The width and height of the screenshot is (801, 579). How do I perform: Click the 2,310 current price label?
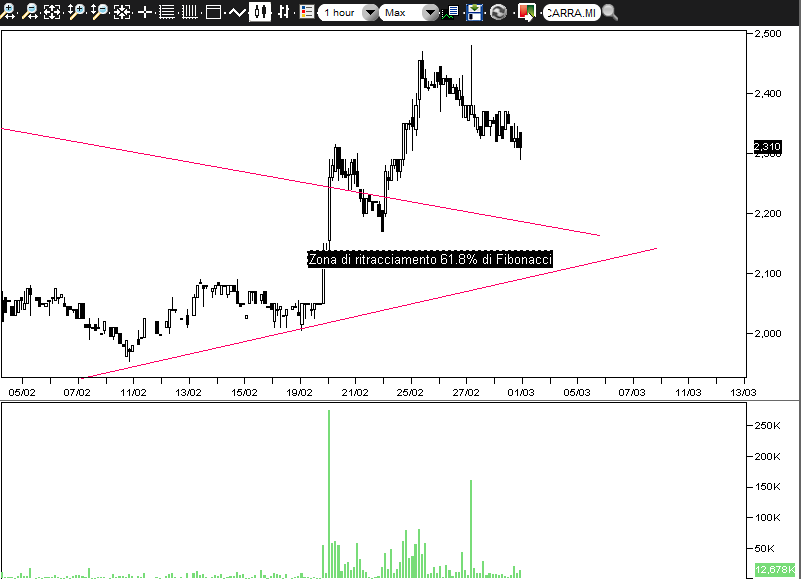tap(768, 147)
